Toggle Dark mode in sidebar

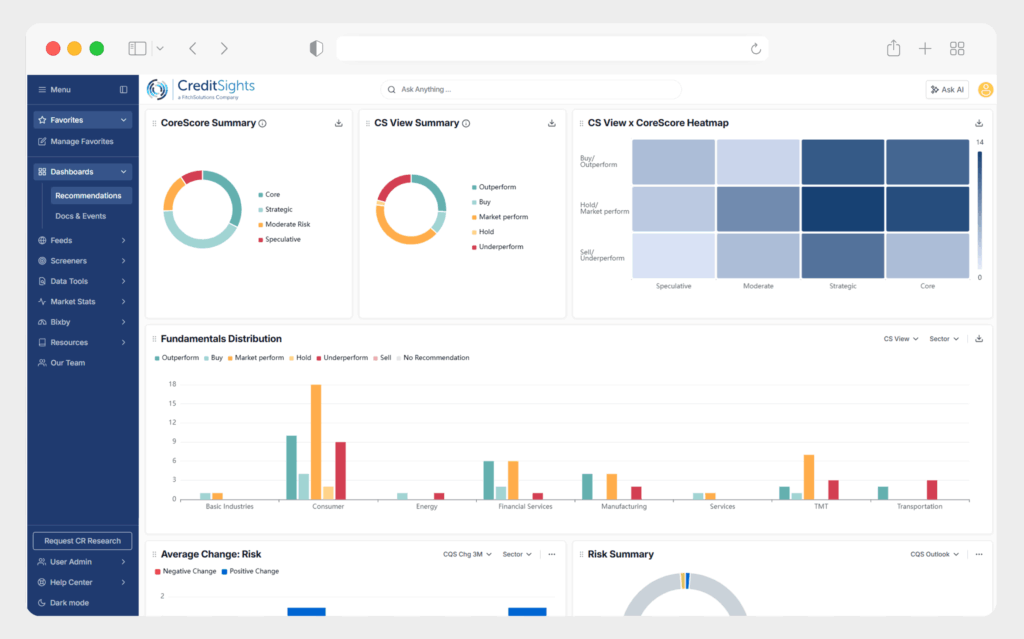point(68,603)
